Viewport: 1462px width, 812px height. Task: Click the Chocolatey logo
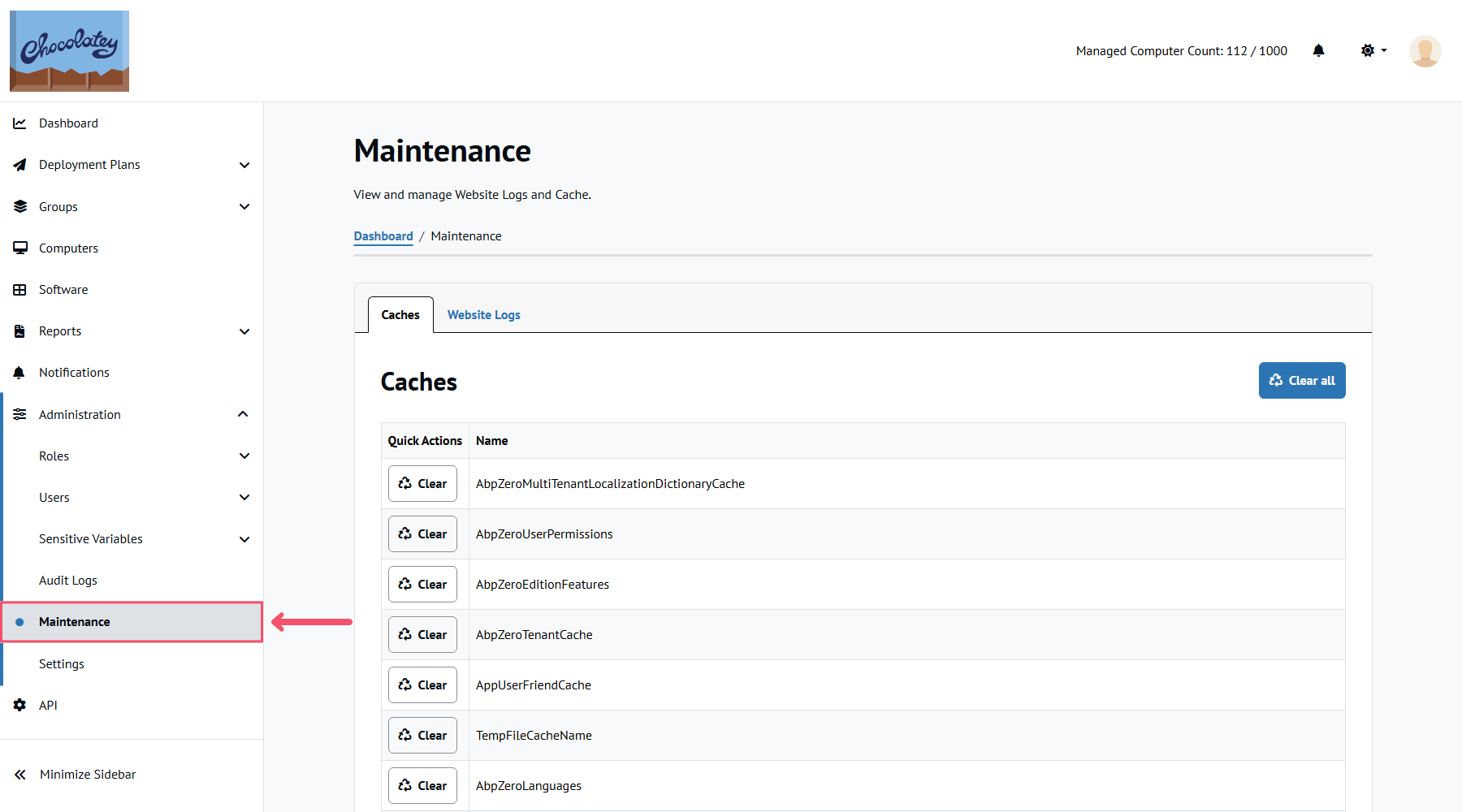pos(69,51)
